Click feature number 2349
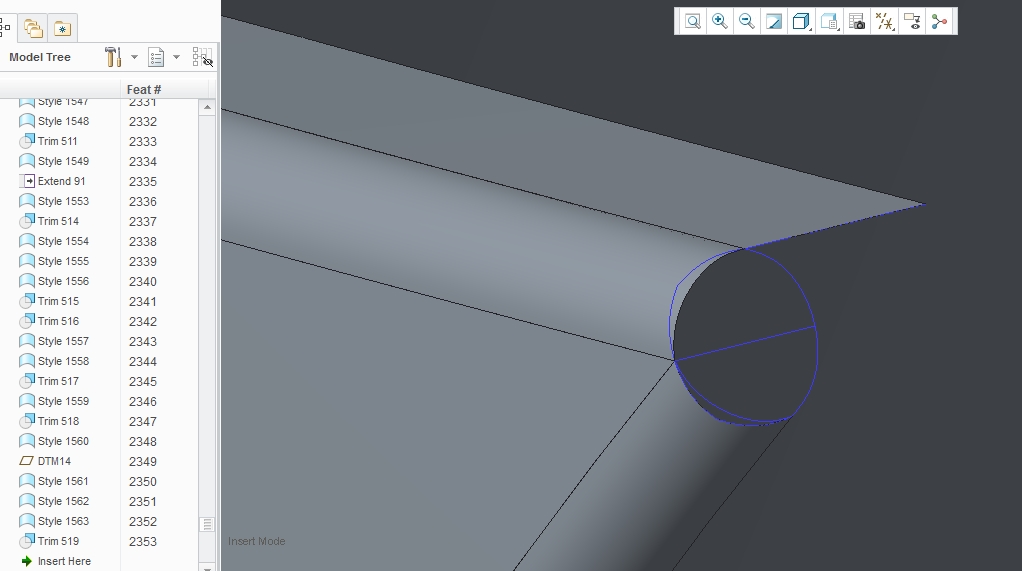 (143, 461)
